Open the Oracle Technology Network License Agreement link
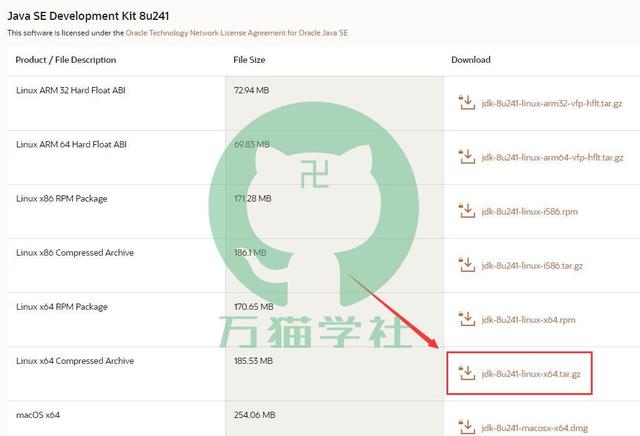 (237, 33)
